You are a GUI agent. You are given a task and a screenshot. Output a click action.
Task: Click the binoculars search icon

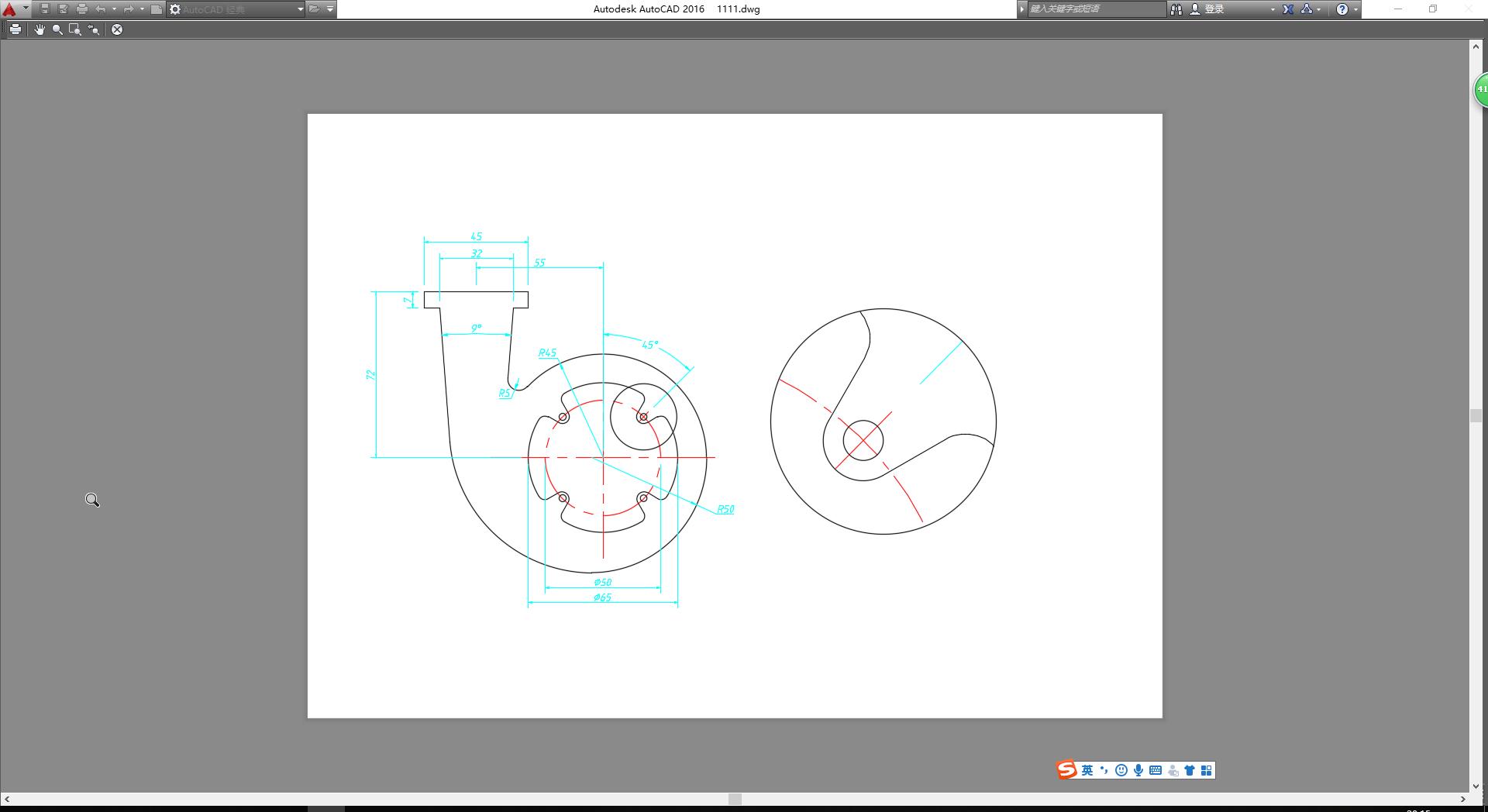click(x=1176, y=9)
